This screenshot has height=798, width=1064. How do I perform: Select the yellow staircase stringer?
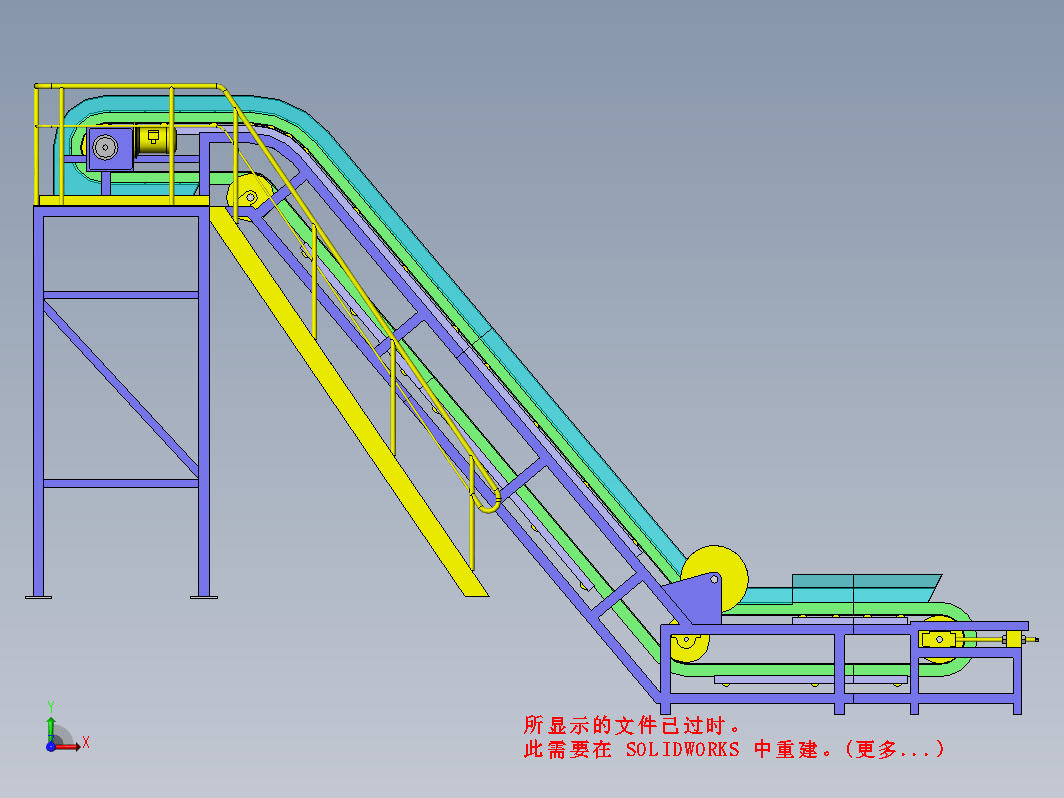click(x=348, y=402)
